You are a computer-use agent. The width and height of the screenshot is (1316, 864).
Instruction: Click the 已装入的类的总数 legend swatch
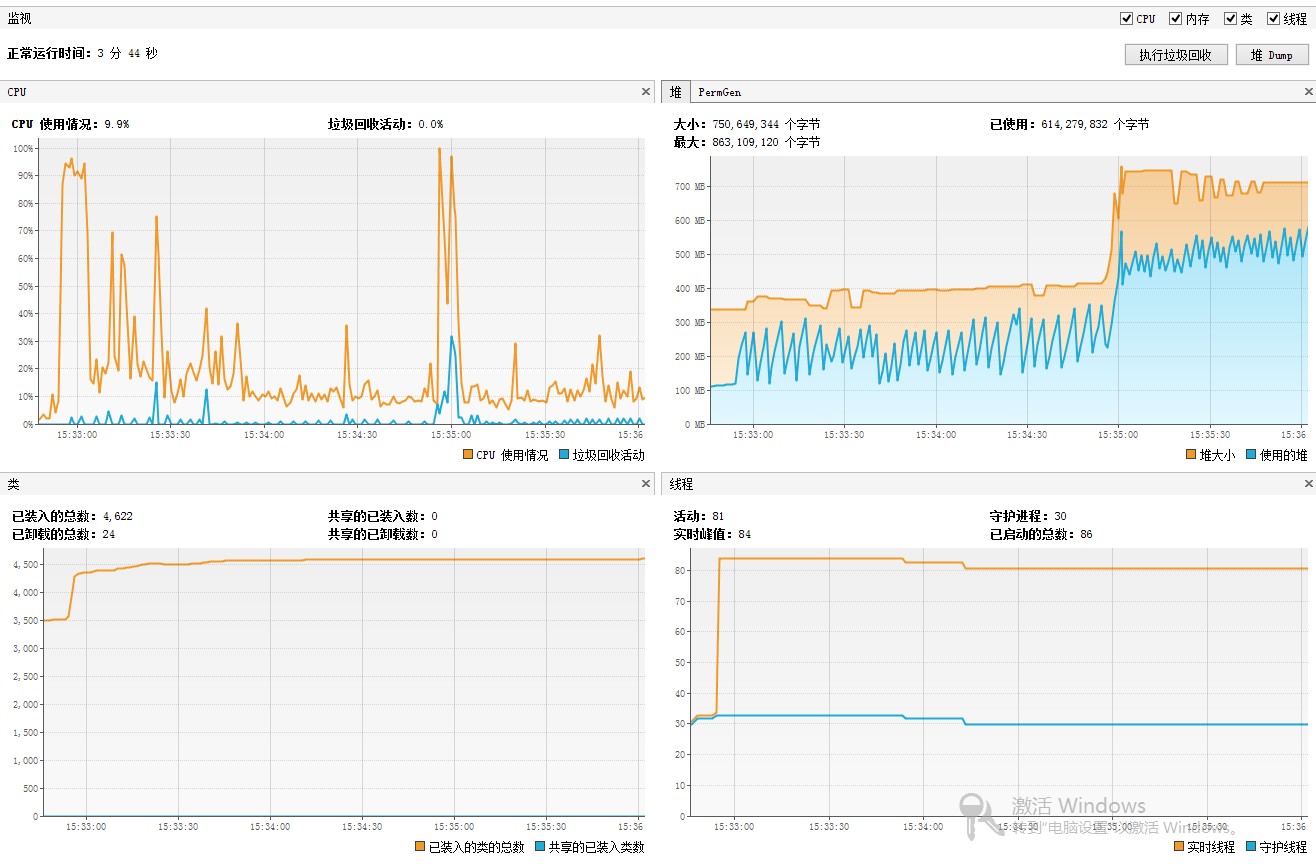tap(420, 847)
